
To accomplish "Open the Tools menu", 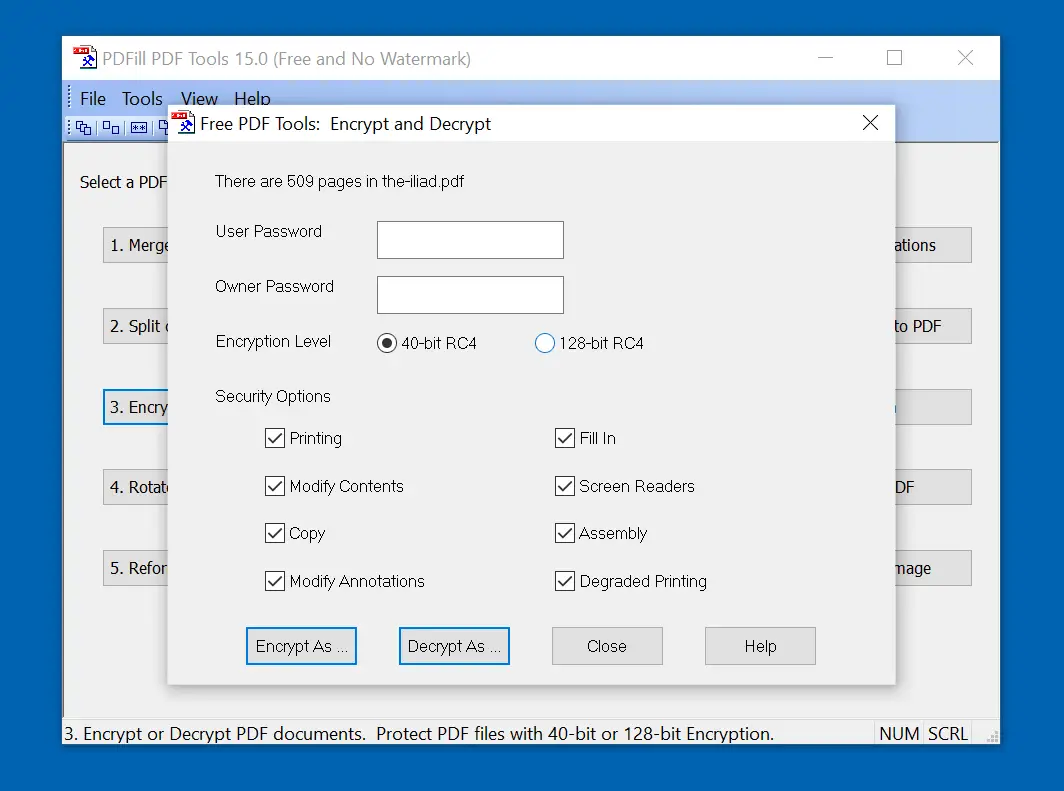I will pyautogui.click(x=142, y=99).
